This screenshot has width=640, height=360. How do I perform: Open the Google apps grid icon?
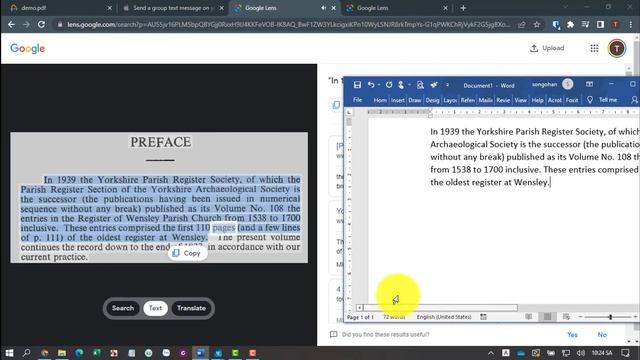[x=594, y=48]
